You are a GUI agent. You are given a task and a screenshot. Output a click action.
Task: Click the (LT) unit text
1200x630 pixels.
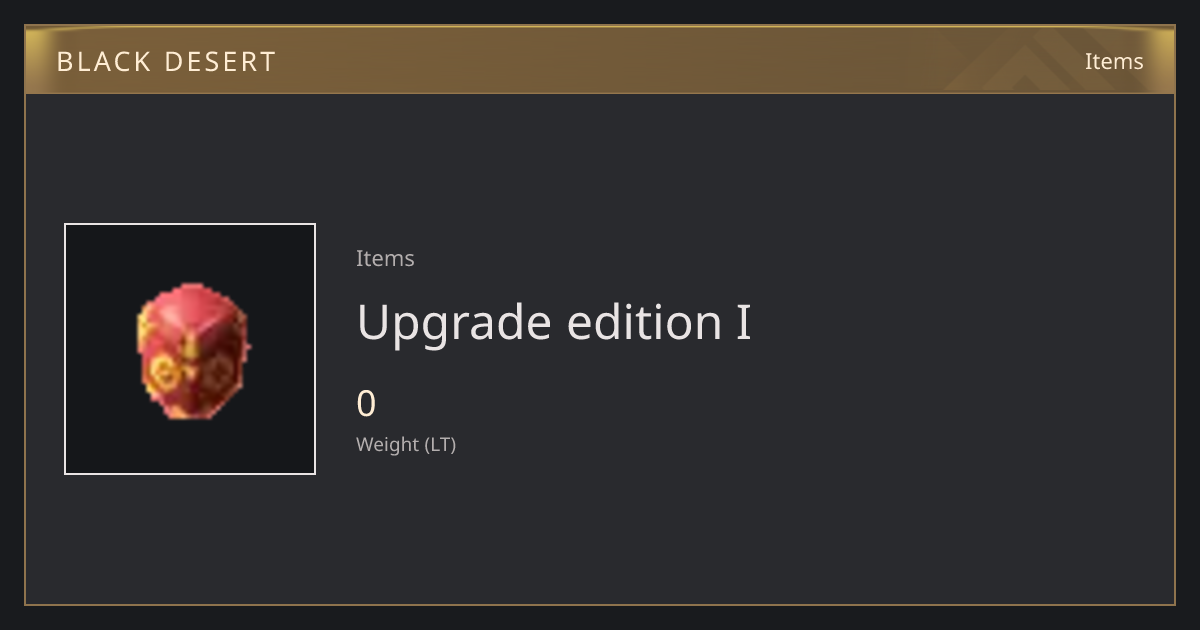point(440,444)
